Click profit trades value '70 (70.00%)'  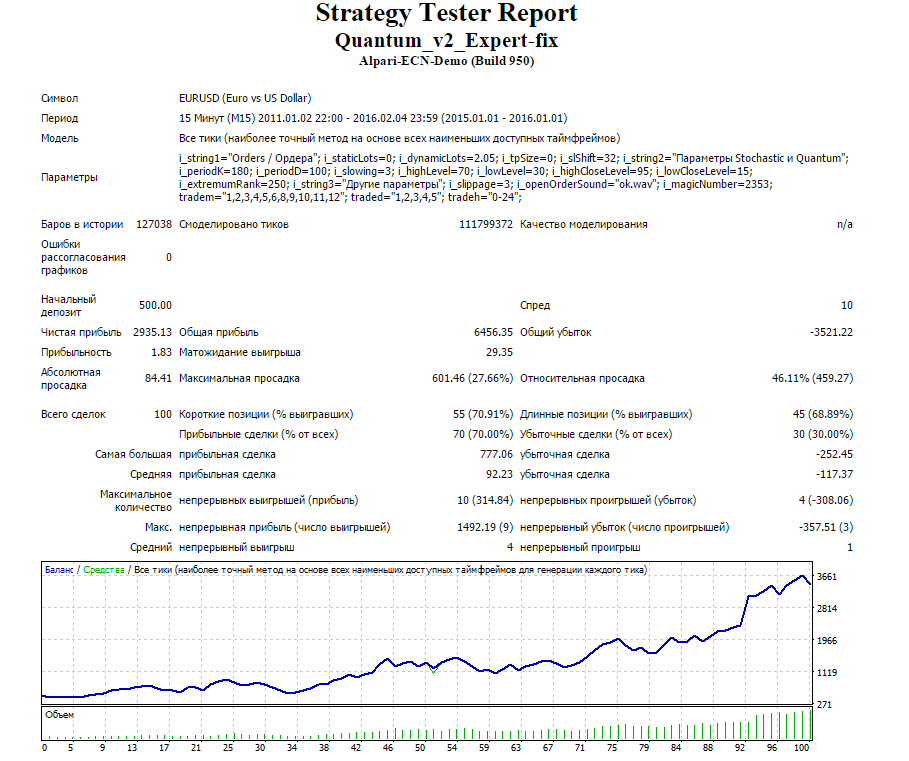click(483, 434)
